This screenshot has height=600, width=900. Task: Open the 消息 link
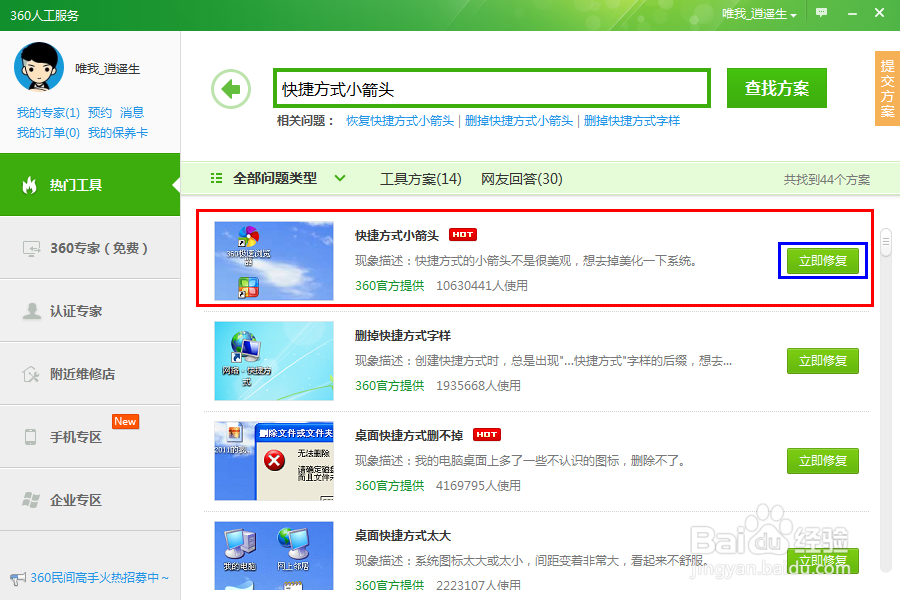tap(132, 113)
